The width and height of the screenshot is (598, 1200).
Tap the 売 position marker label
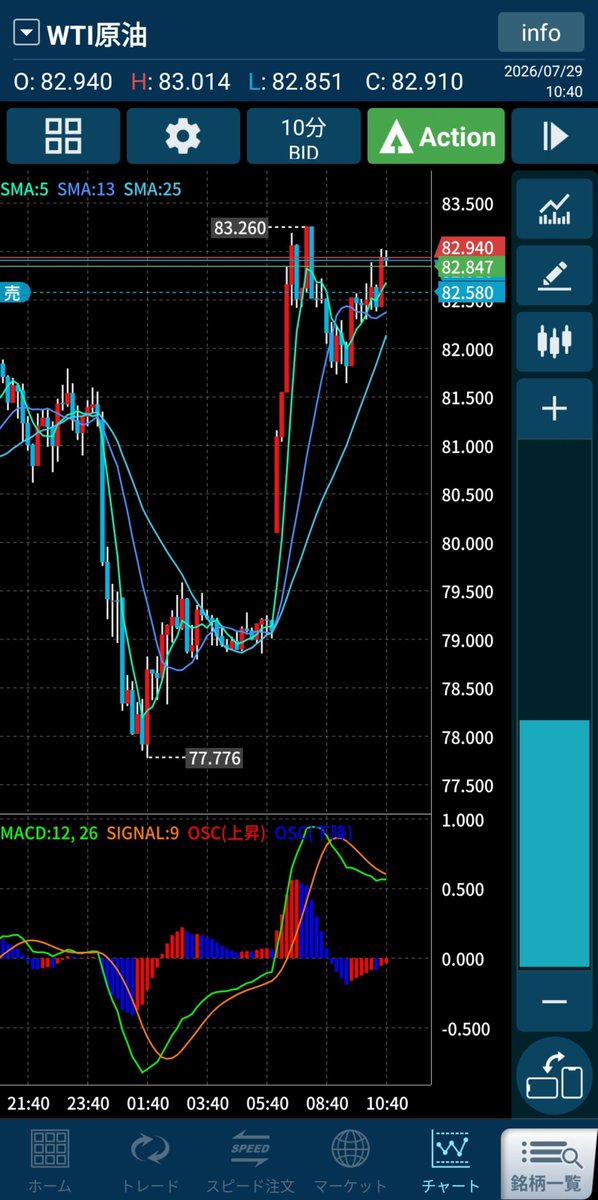point(14,293)
